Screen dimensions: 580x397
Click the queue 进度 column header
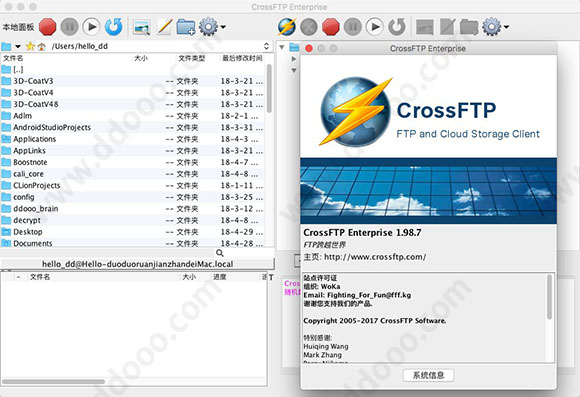coord(220,277)
